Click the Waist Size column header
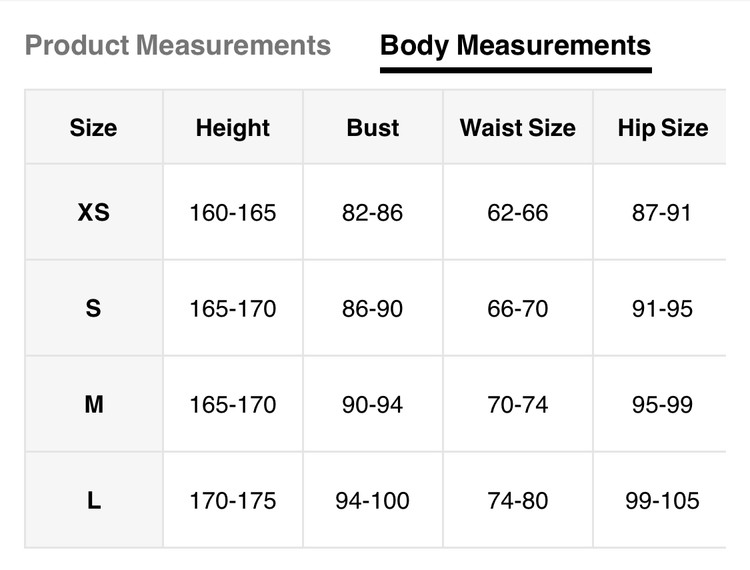The image size is (750, 570). 518,128
